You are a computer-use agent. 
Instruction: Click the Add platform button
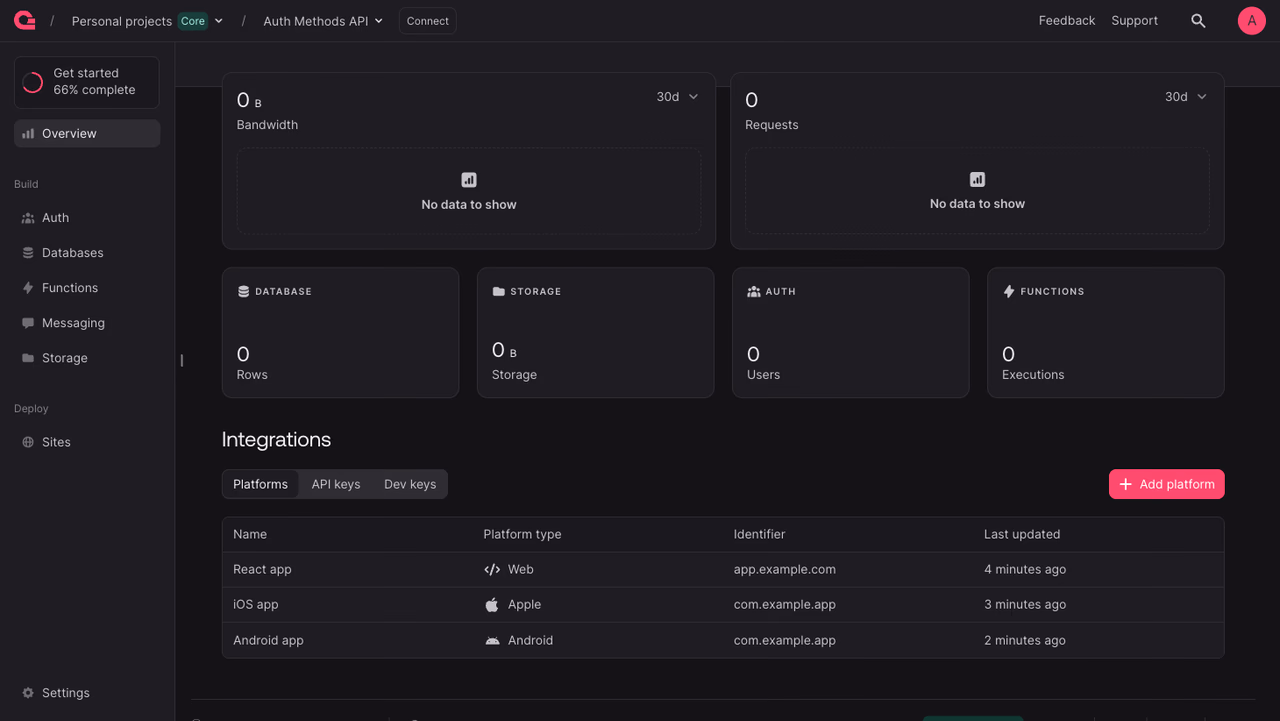click(1166, 484)
